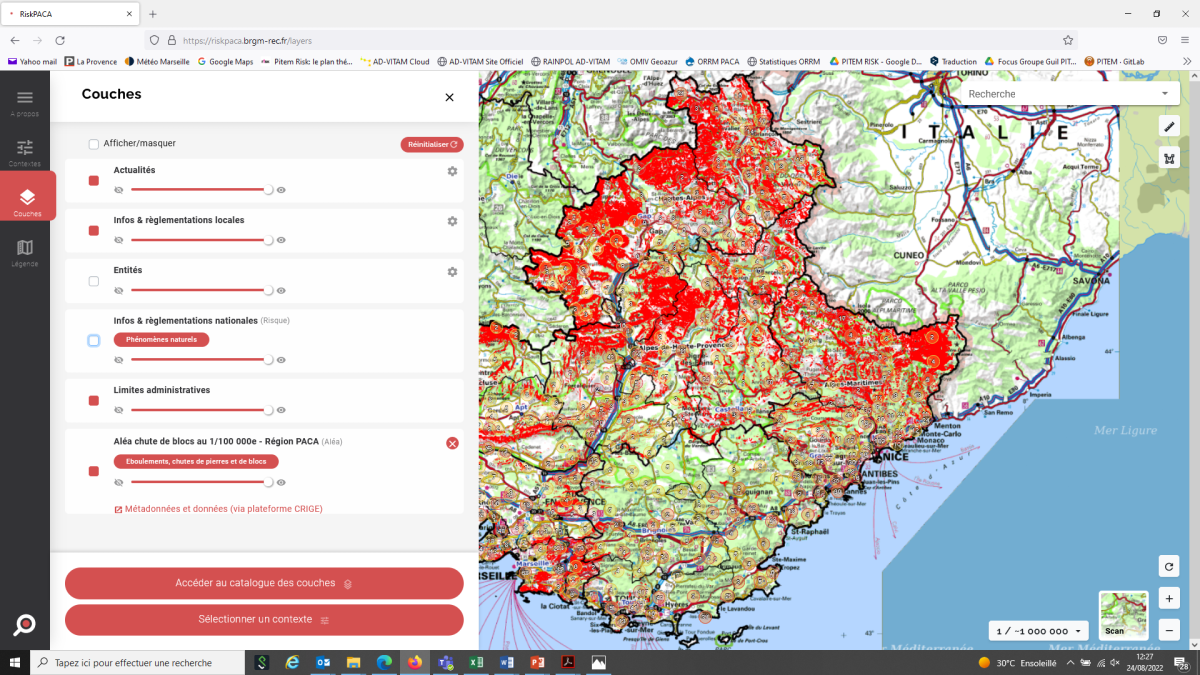This screenshot has height=675, width=1200.
Task: Click Eboulements, chutes de pierres et de blocs tag
Action: [x=196, y=462]
